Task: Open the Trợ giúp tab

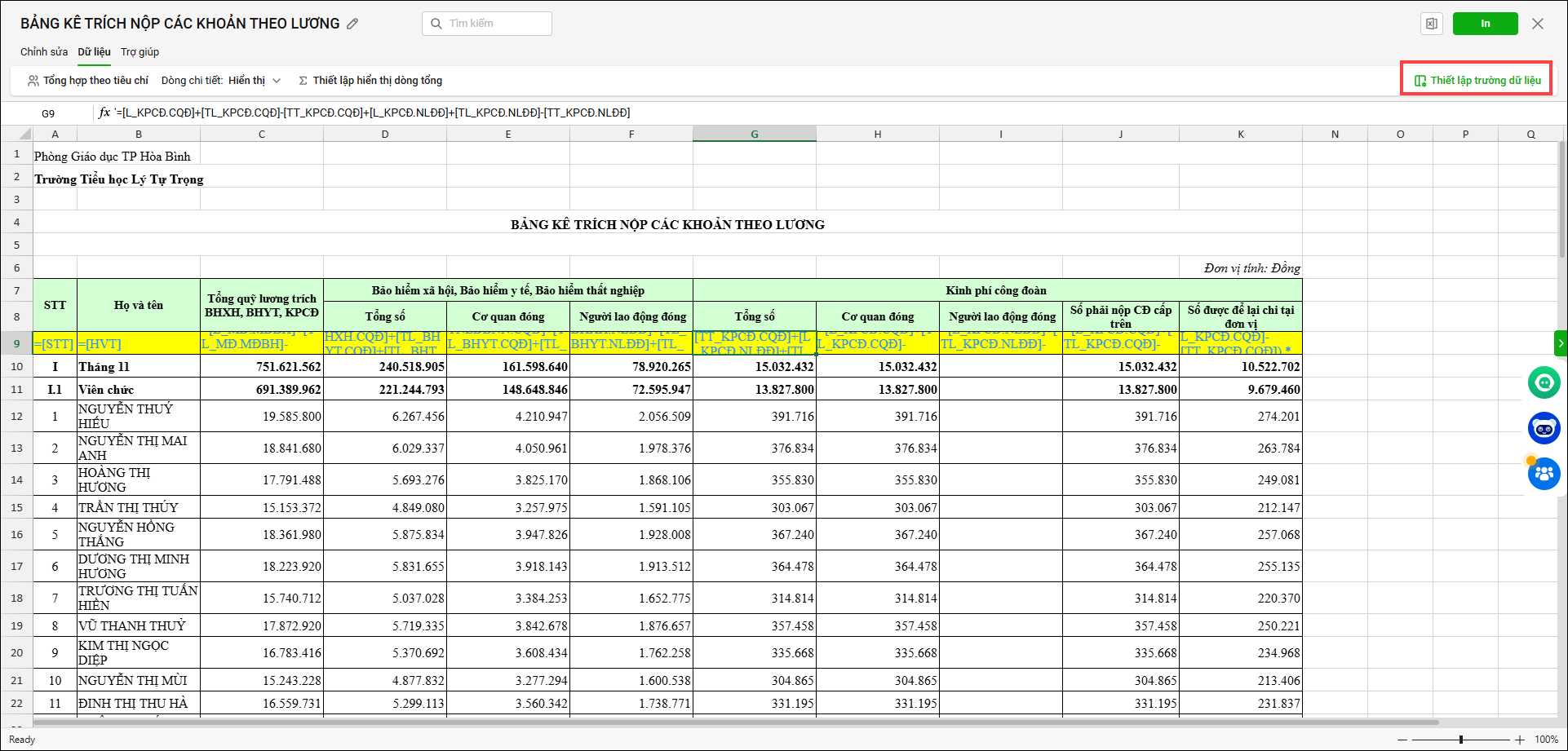Action: click(140, 51)
